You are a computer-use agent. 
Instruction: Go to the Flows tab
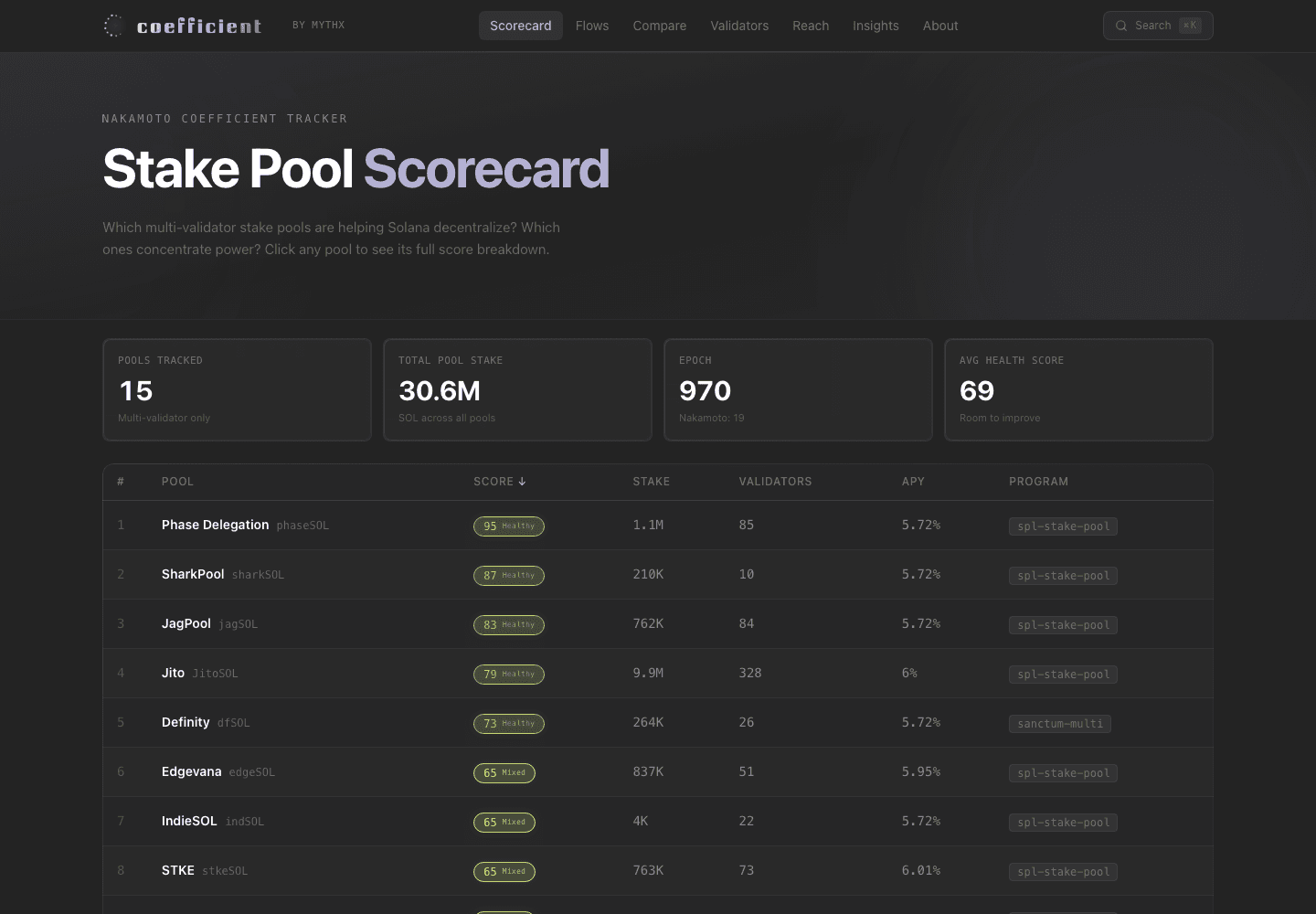coord(592,26)
